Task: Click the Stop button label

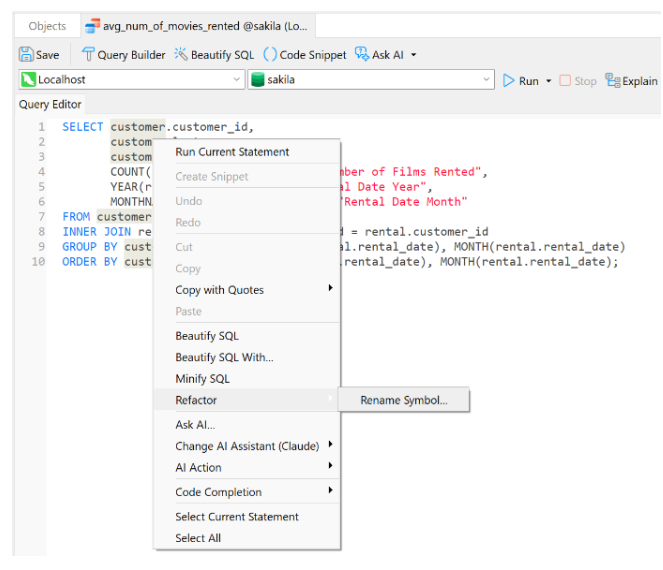Action: click(x=585, y=81)
